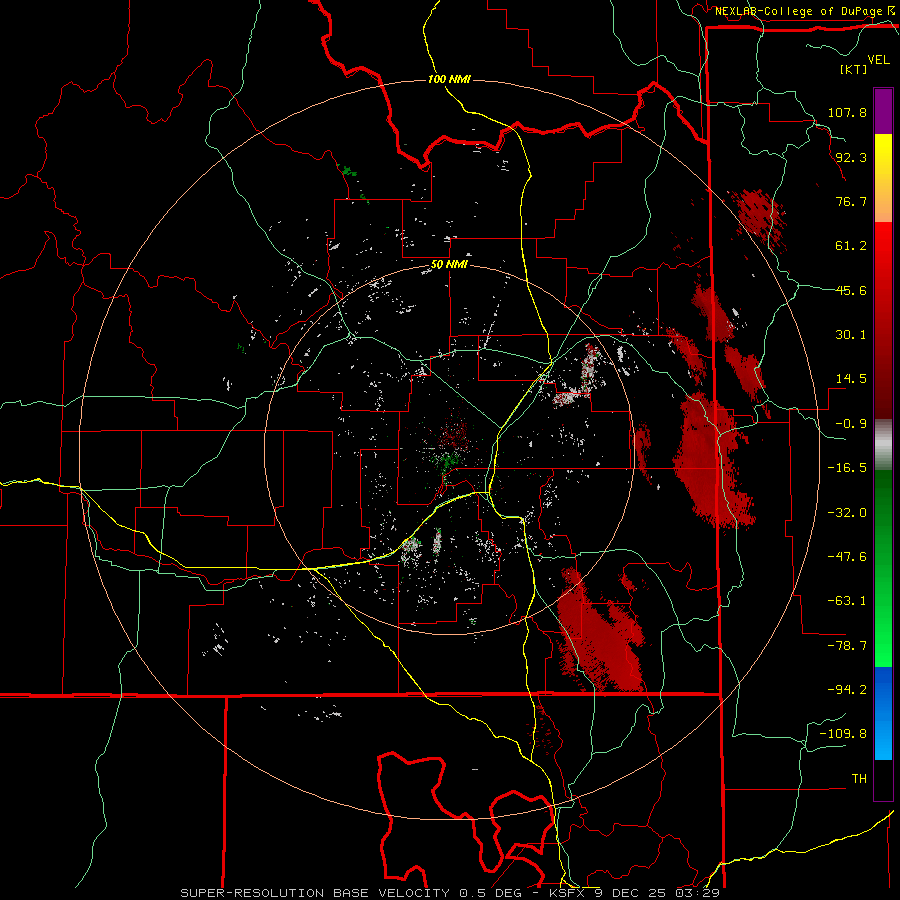Screen dimensions: 900x900
Task: Click the VEL legend title
Action: (x=878, y=60)
